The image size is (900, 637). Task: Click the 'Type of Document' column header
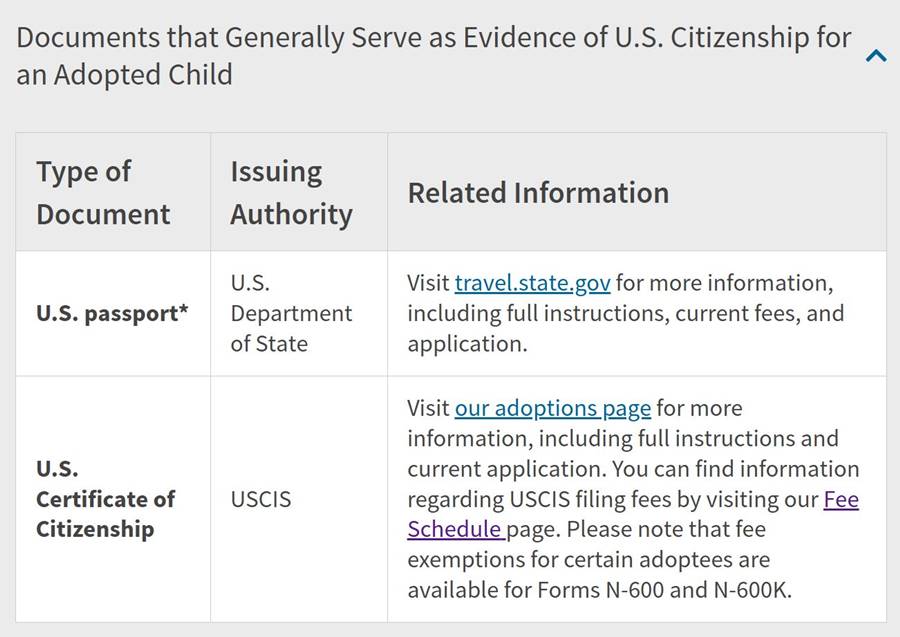tap(103, 192)
